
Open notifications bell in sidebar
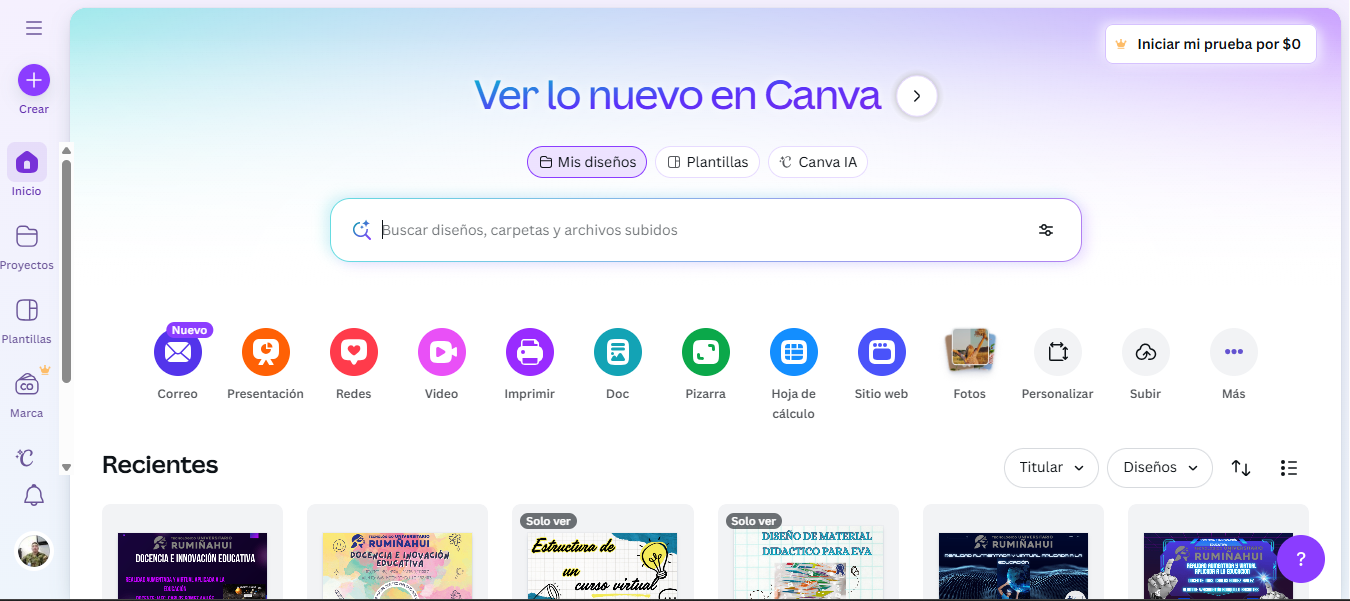34,495
